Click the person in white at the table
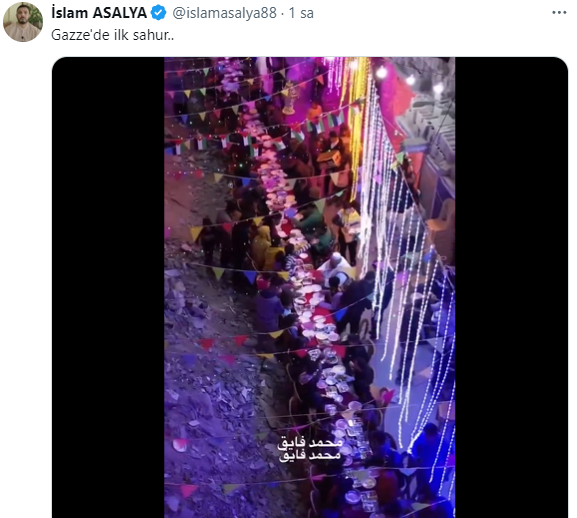The image size is (577, 518). 336,266
